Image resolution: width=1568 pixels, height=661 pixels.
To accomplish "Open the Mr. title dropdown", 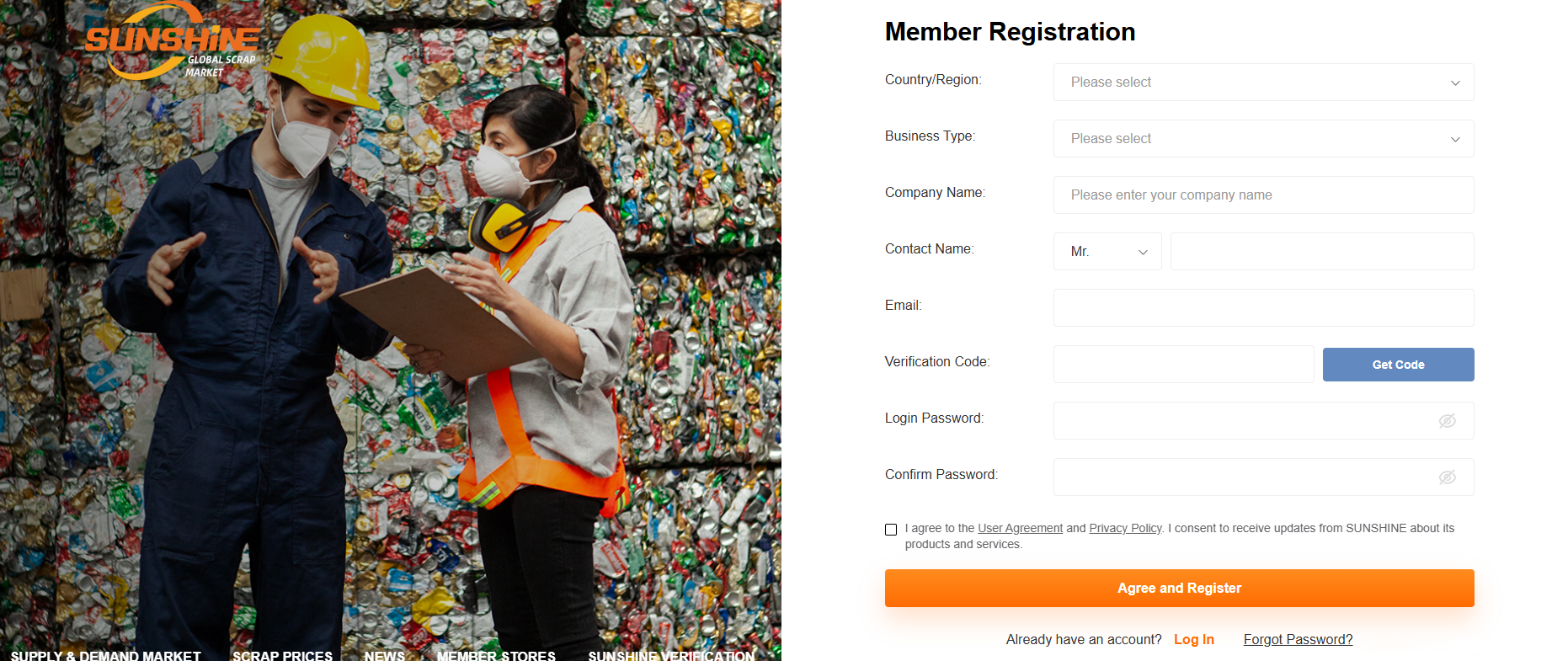I will pyautogui.click(x=1107, y=252).
